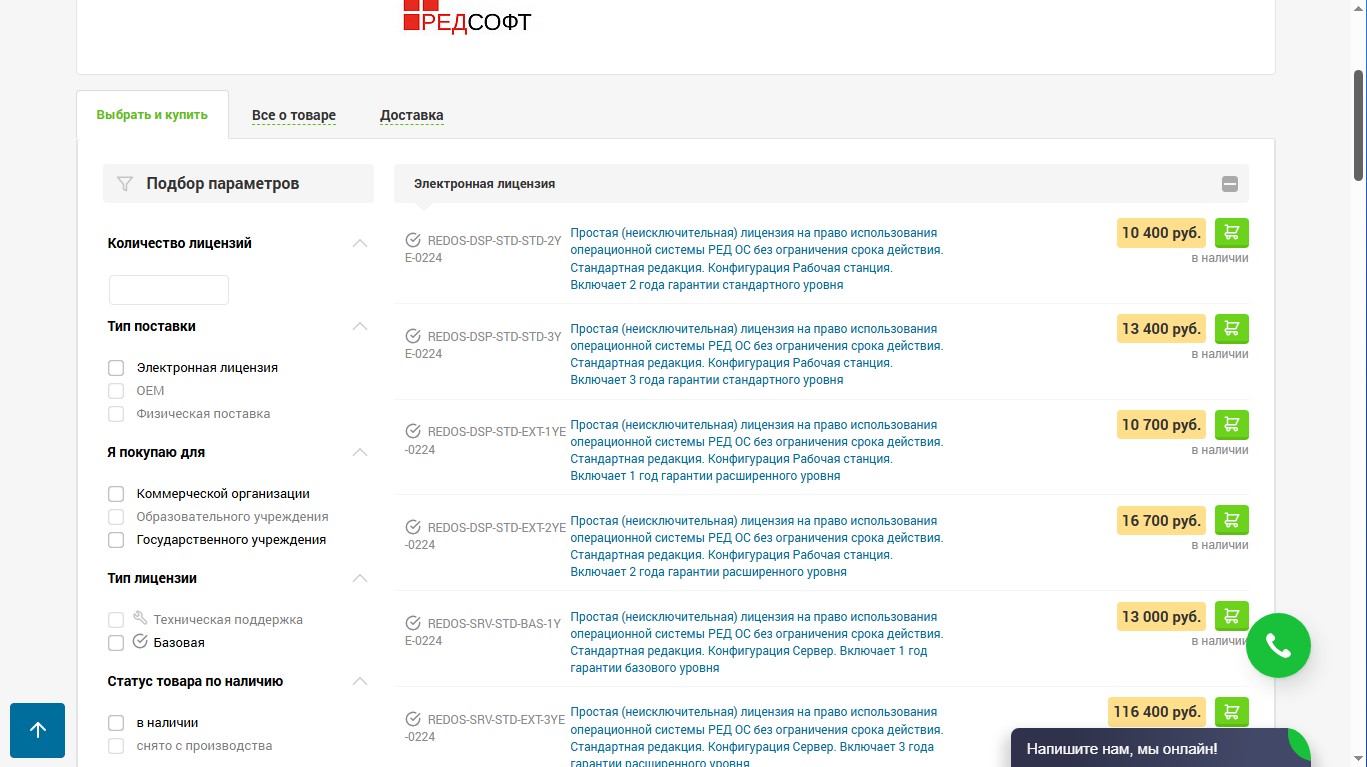Collapse the Электронная лицензия section with minus icon
This screenshot has width=1367, height=767.
1230,184
